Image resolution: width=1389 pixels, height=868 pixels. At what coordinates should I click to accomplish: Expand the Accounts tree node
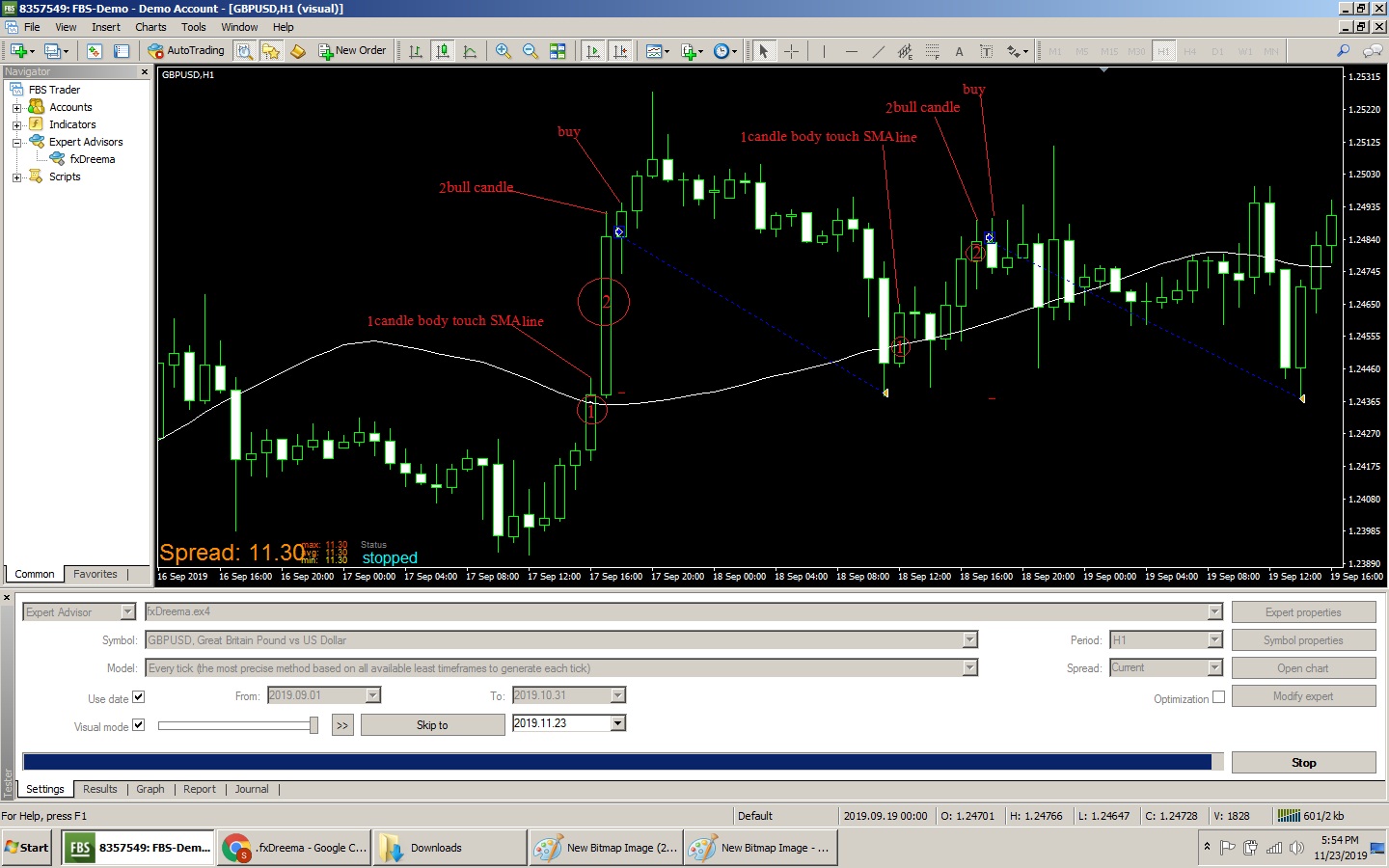[x=16, y=108]
